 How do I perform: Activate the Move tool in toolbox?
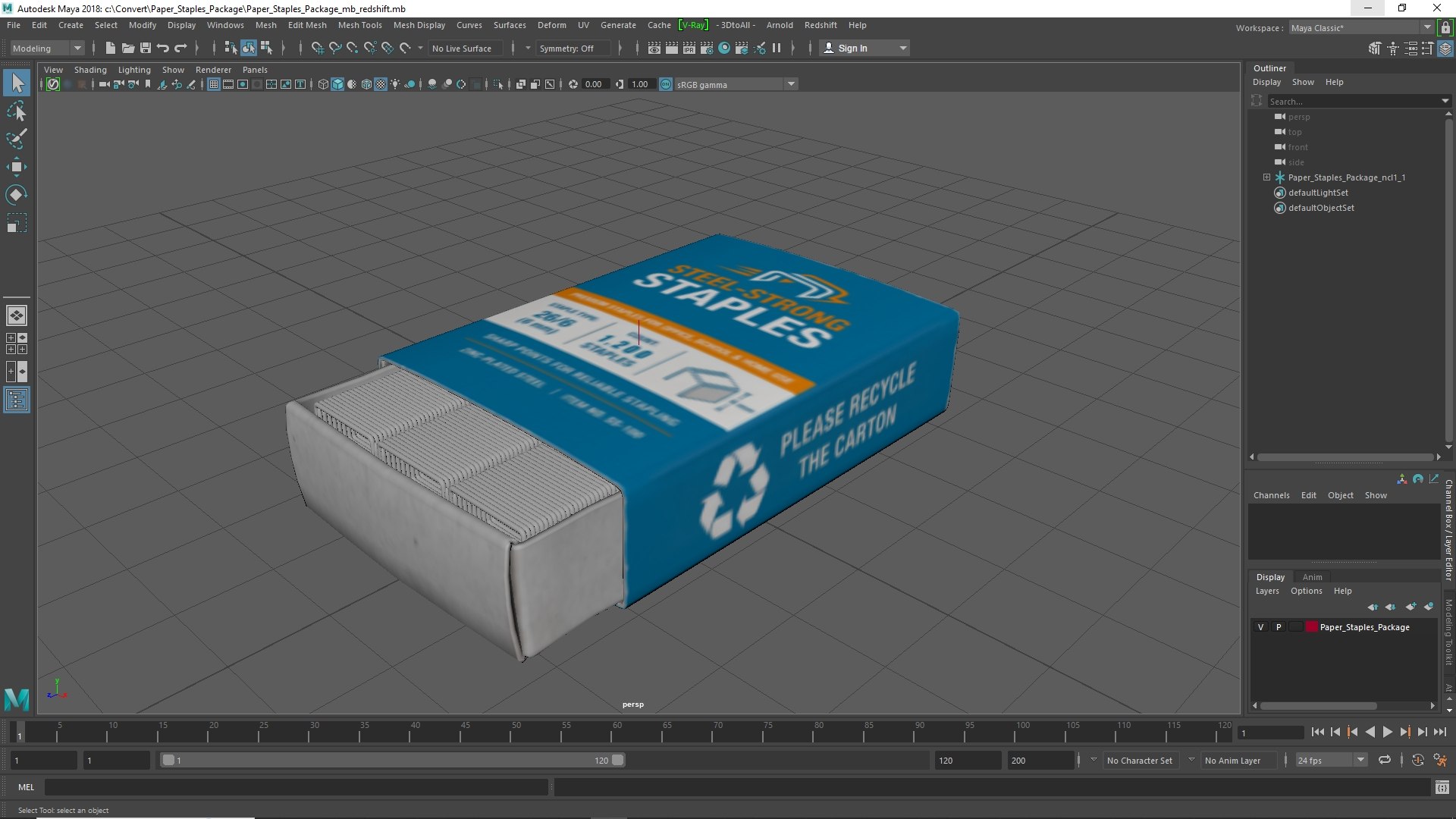coord(17,167)
